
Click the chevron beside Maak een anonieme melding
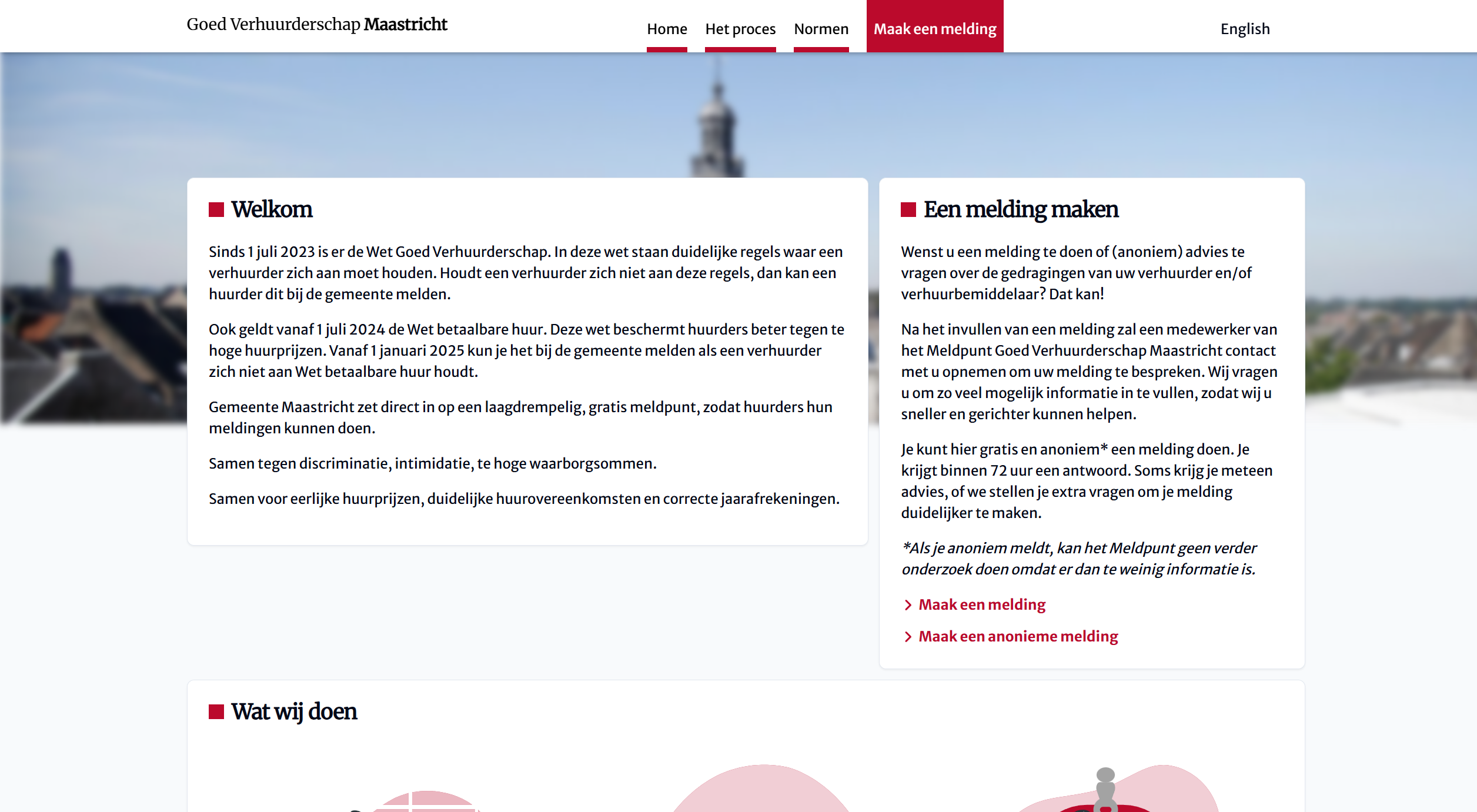[908, 637]
